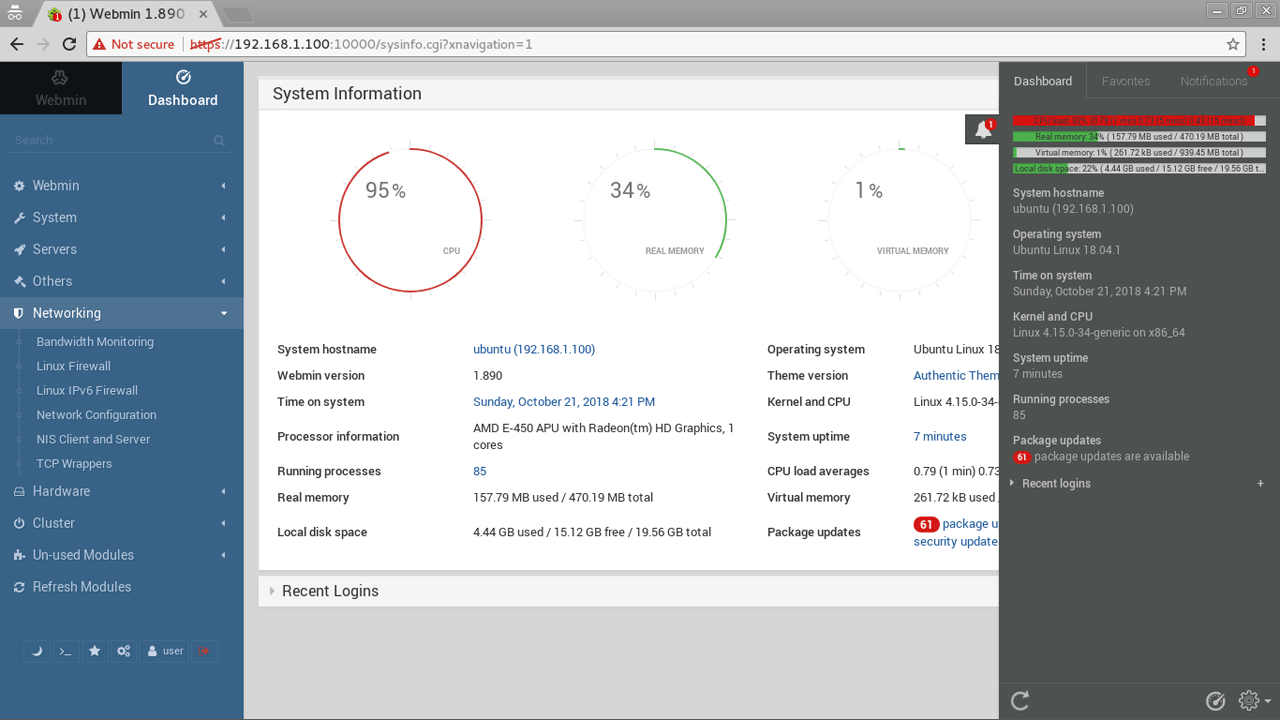
Task: Open the user account button
Action: (x=165, y=651)
